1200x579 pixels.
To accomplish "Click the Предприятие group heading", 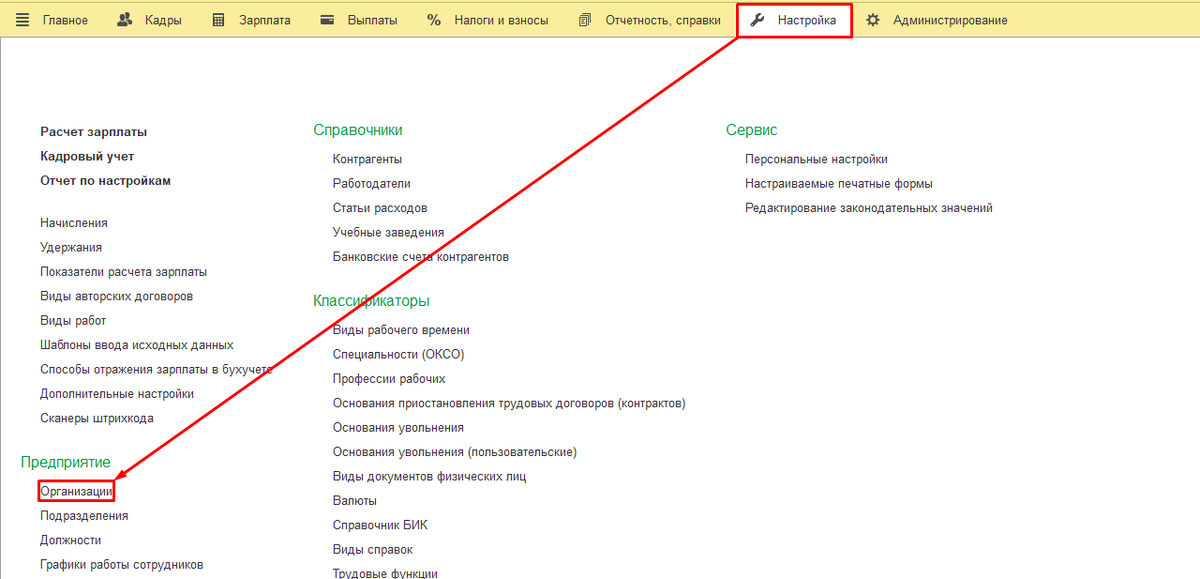I will [66, 462].
